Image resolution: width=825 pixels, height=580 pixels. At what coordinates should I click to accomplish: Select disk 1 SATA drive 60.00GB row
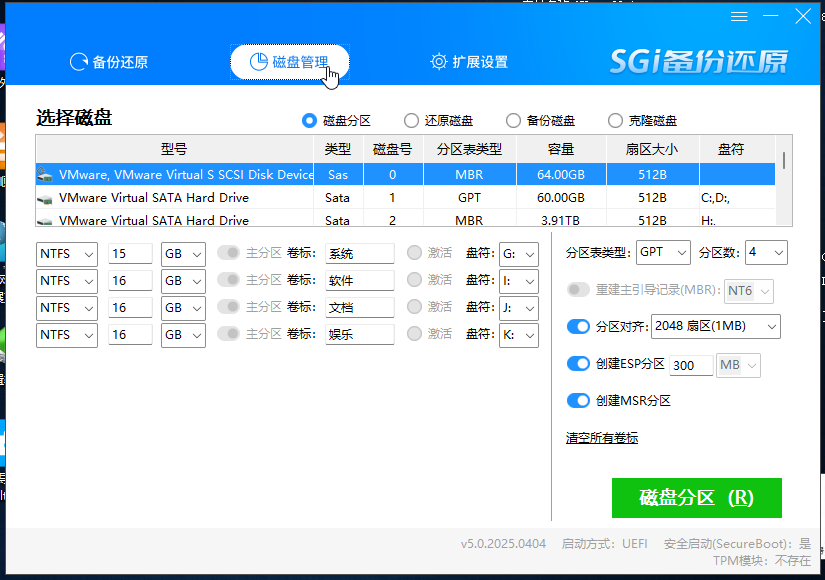pyautogui.click(x=405, y=197)
